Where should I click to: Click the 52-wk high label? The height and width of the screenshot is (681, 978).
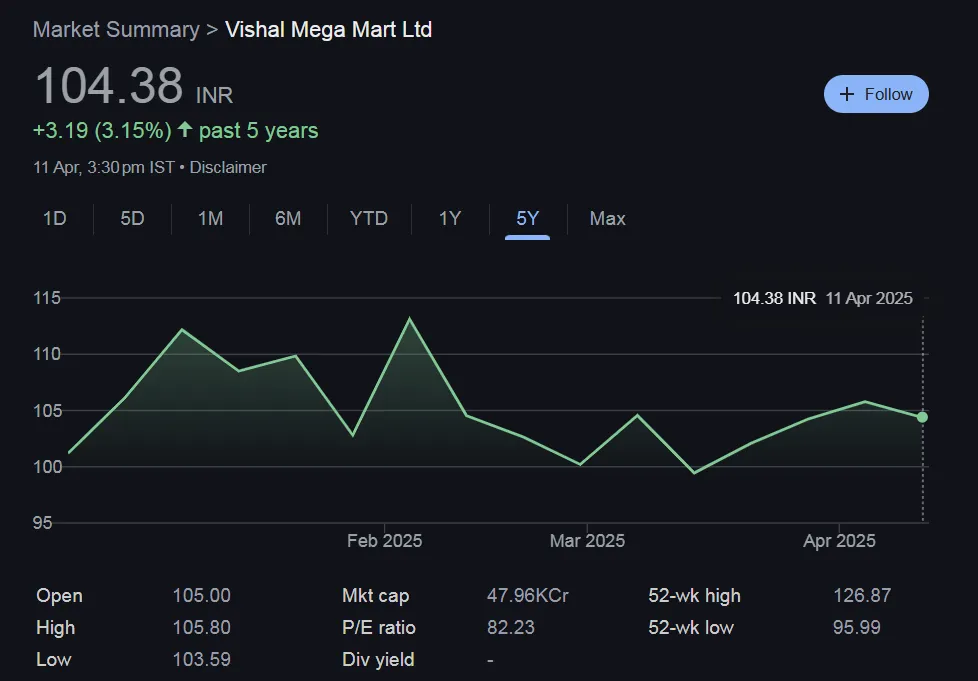tap(694, 596)
